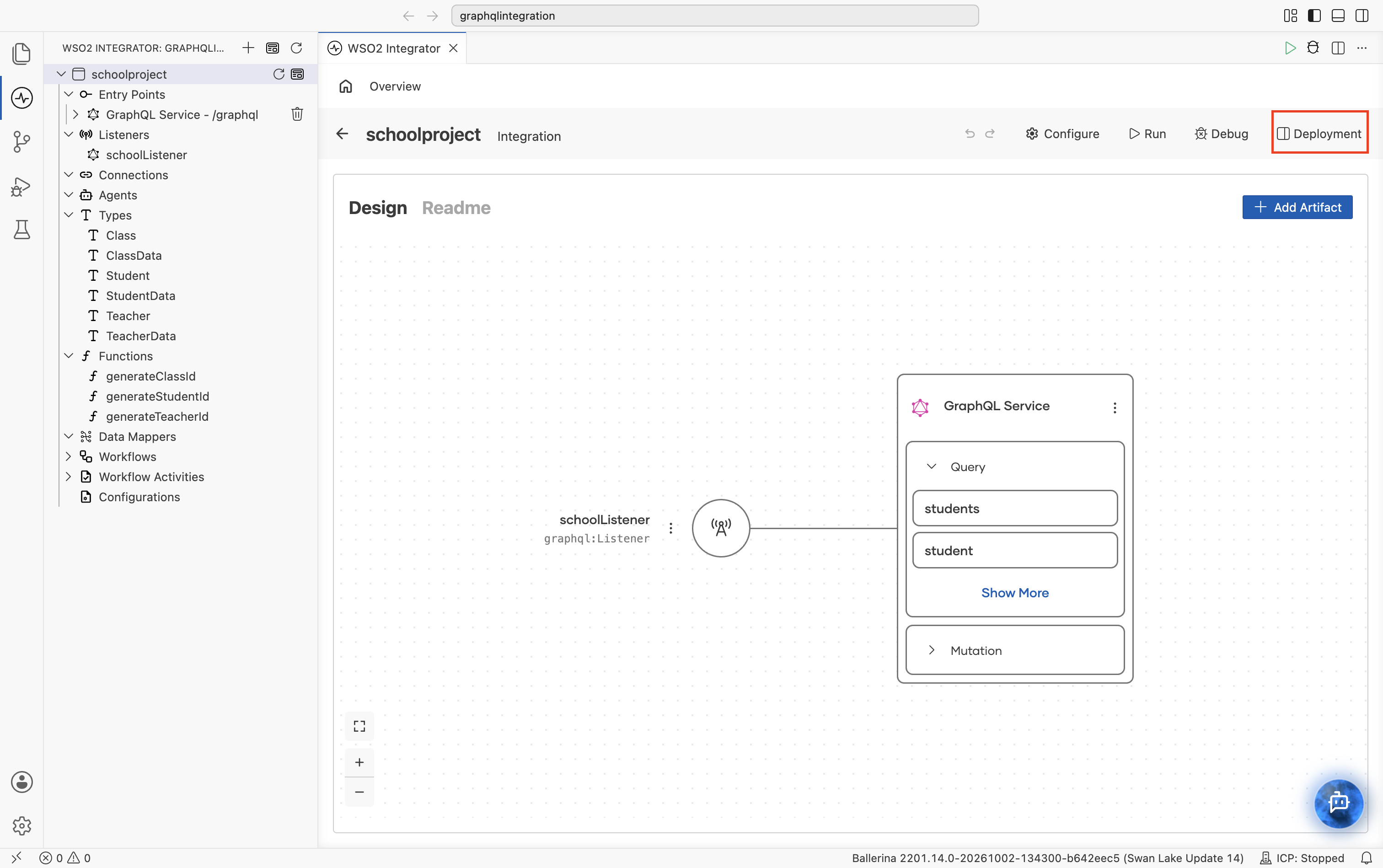Zoom out the diagram with minus button

pos(359,792)
